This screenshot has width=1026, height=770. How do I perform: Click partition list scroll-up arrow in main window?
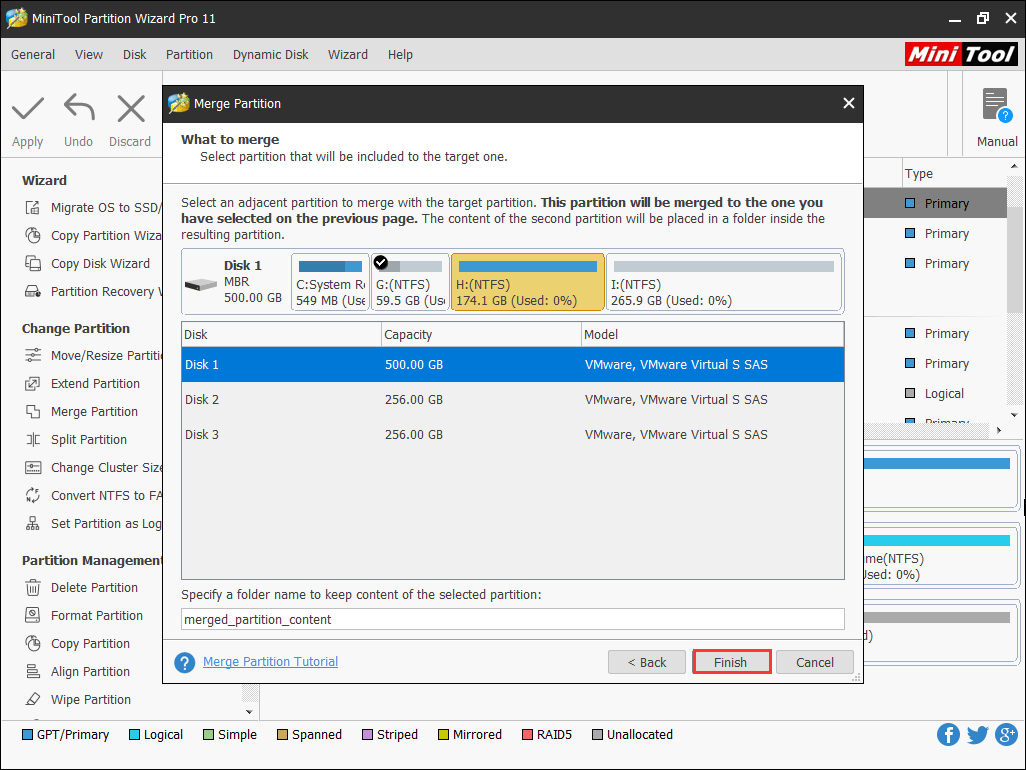(x=1014, y=166)
